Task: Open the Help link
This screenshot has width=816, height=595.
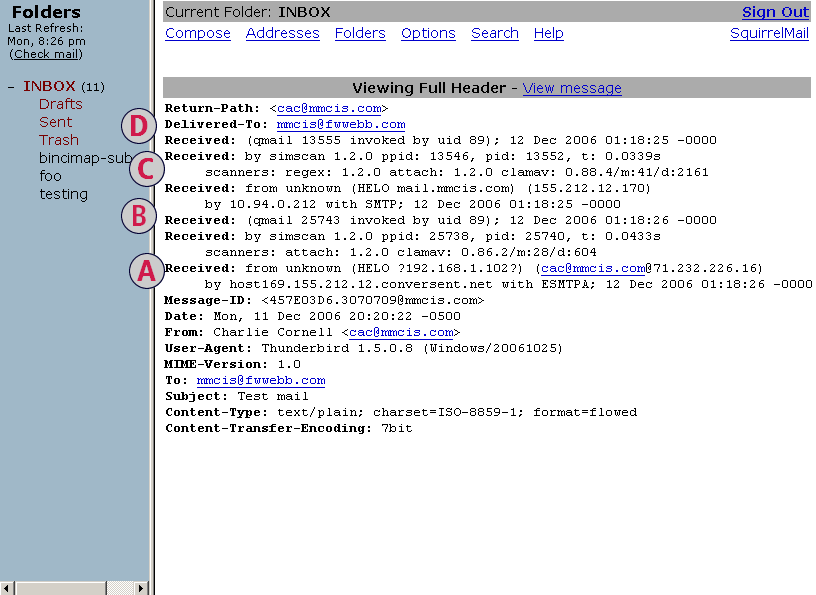Action: pyautogui.click(x=548, y=33)
